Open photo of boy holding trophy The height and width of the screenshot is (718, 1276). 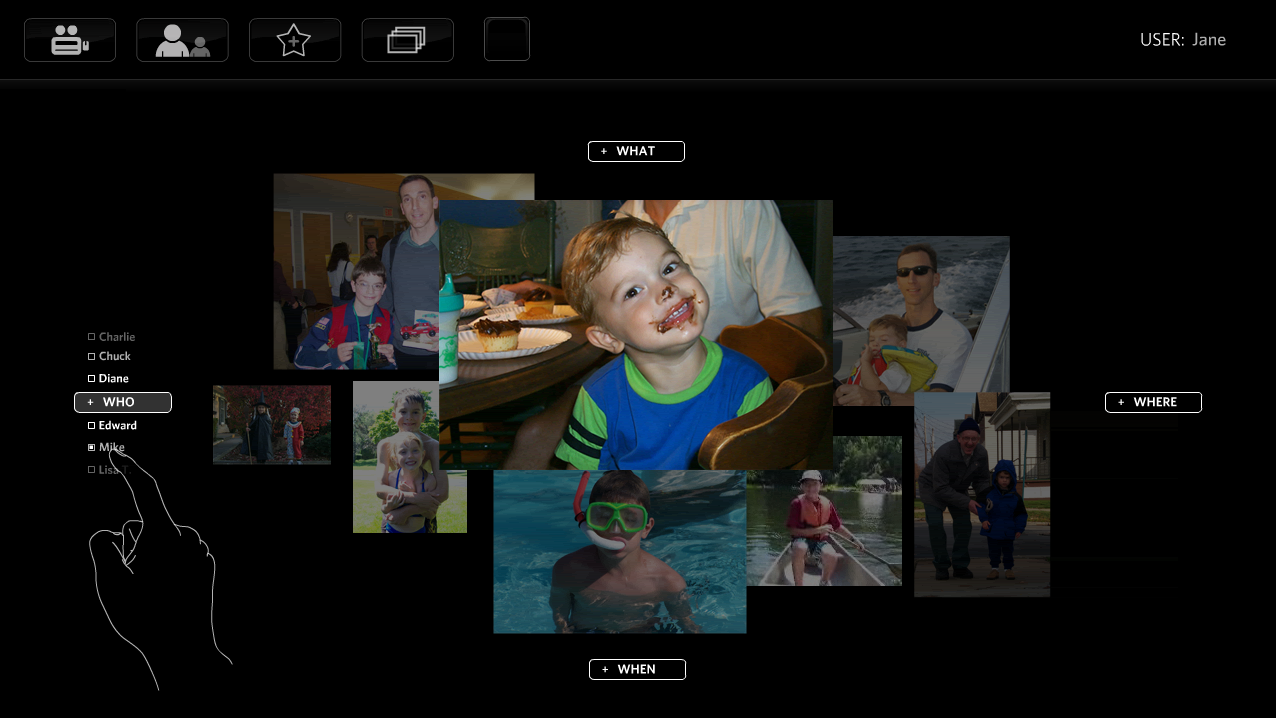[x=356, y=271]
